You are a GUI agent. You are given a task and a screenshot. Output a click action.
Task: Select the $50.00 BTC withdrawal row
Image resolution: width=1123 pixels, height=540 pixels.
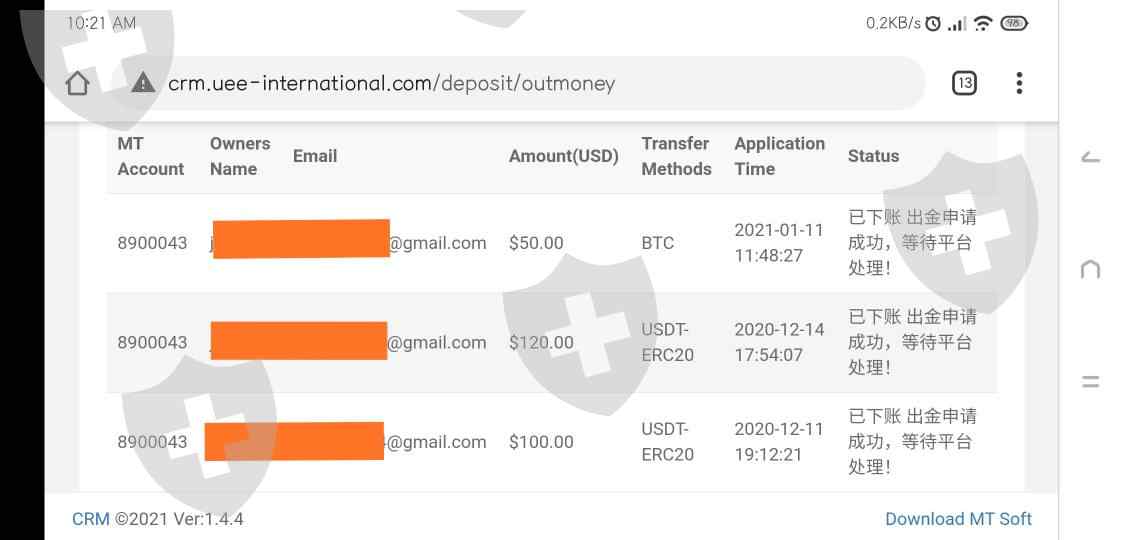(550, 243)
